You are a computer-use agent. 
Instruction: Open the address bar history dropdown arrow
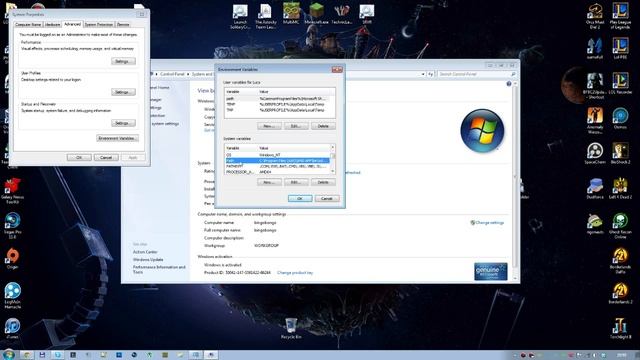click(423, 74)
